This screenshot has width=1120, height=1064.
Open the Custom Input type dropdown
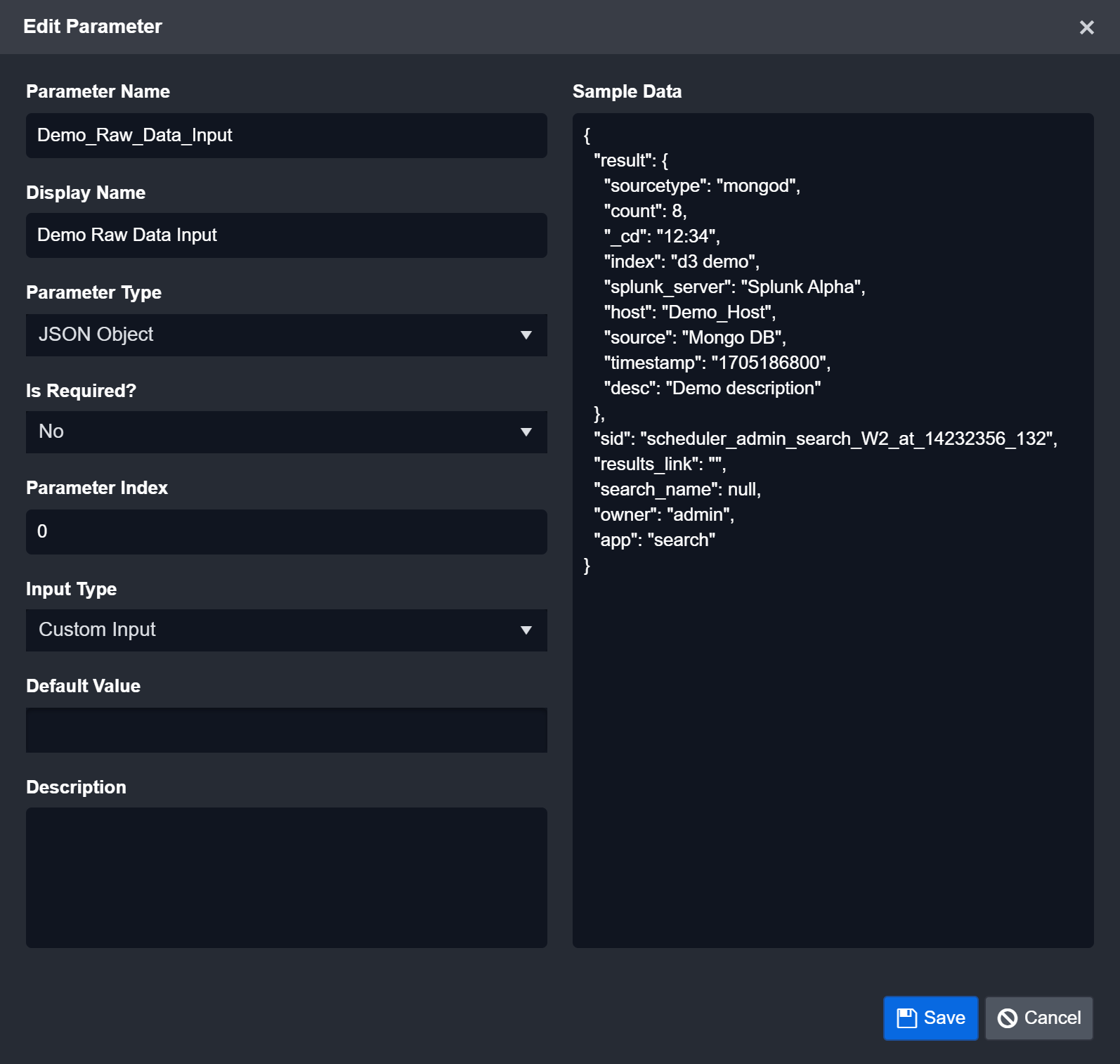(x=286, y=630)
